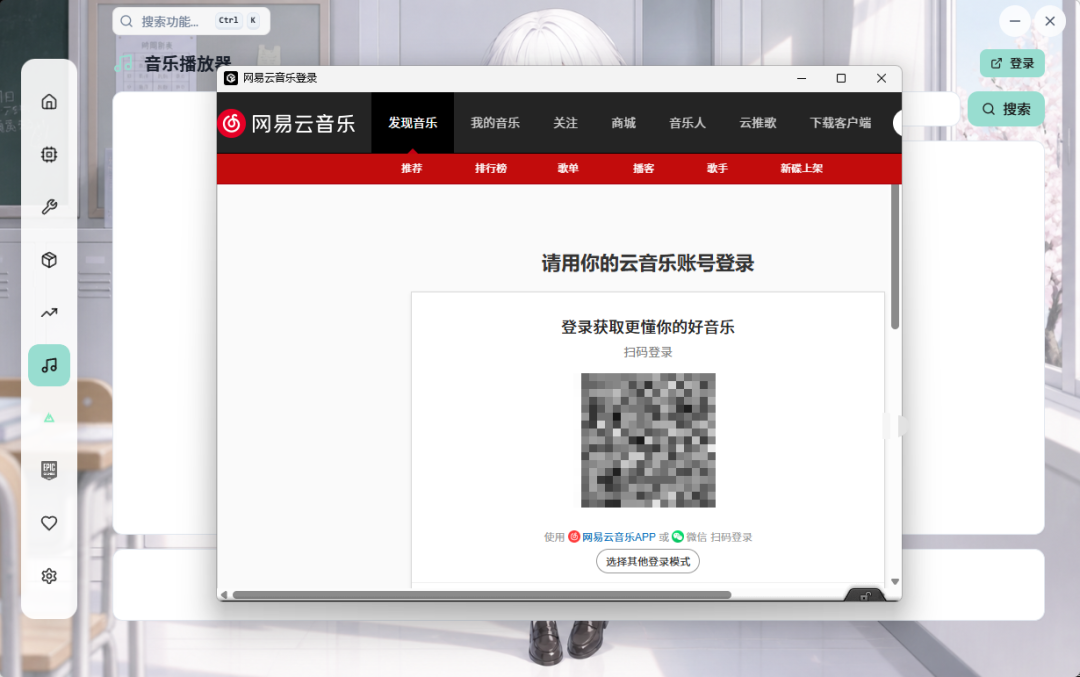1080x677 pixels.
Task: Maximize the 网易云音乐登录 window
Action: point(841,79)
